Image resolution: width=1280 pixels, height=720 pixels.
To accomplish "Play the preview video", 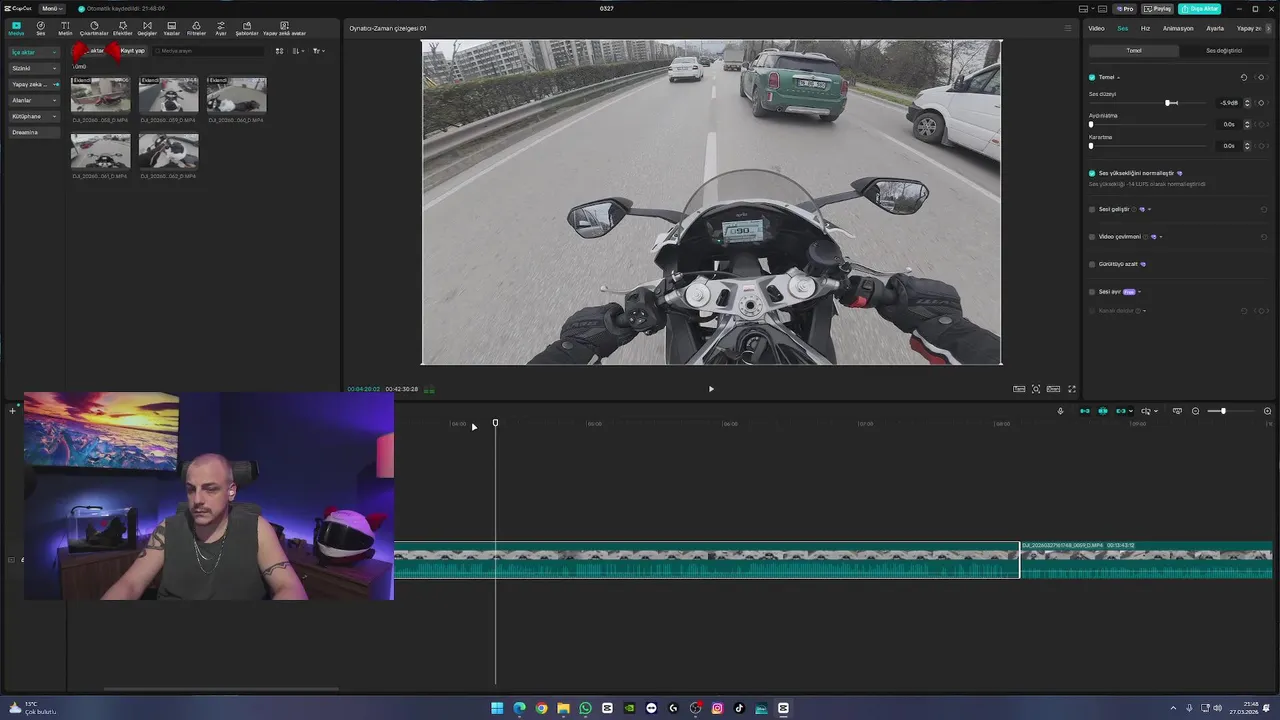I will pos(711,389).
